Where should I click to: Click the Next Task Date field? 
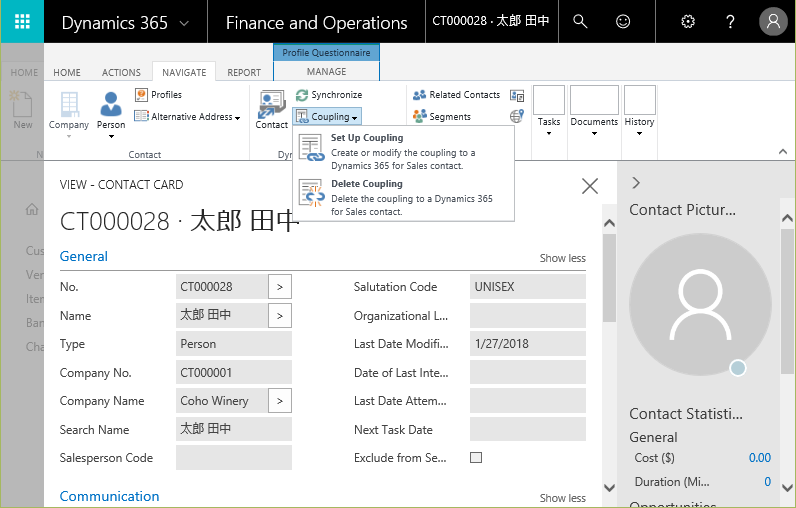coord(528,429)
